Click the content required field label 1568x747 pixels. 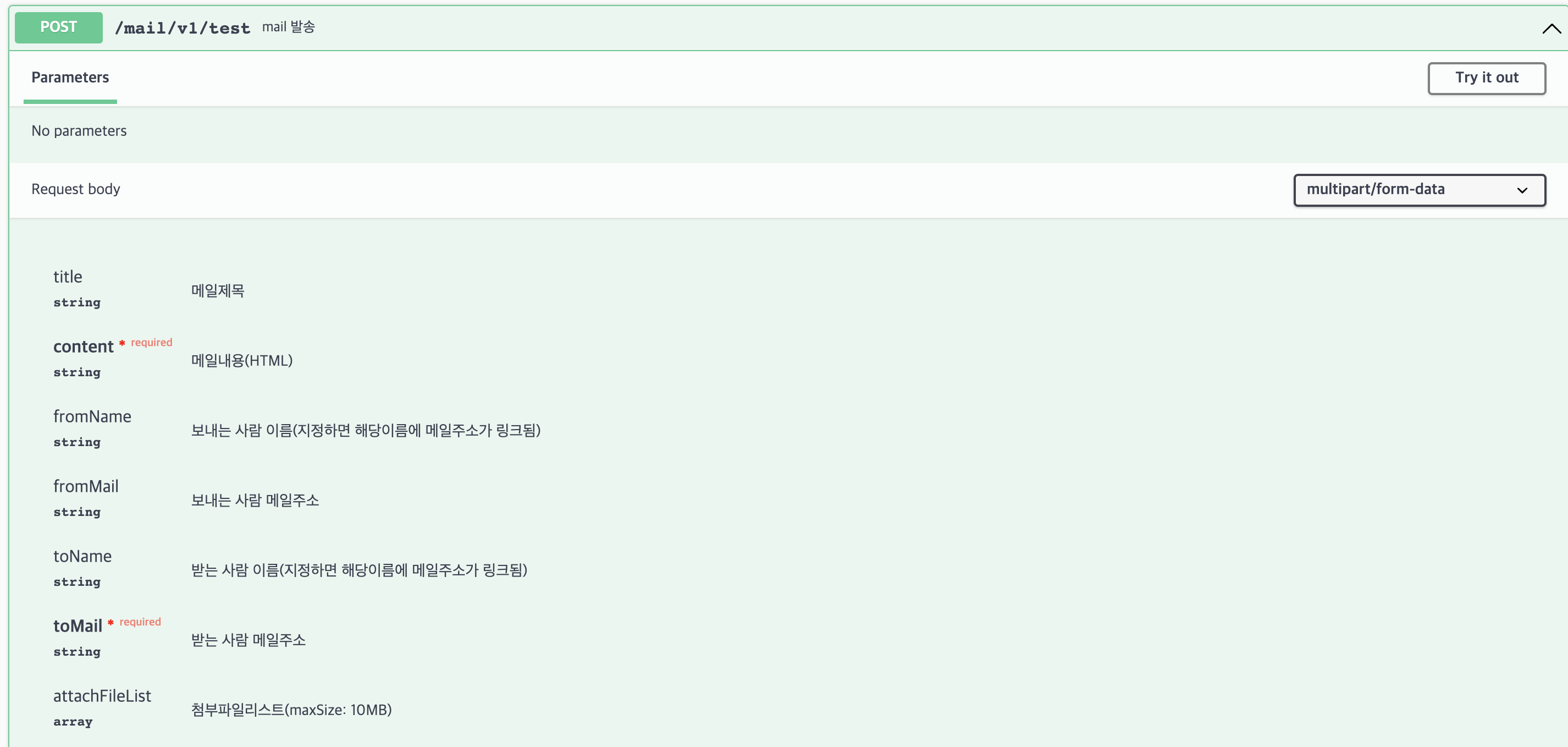pos(84,347)
